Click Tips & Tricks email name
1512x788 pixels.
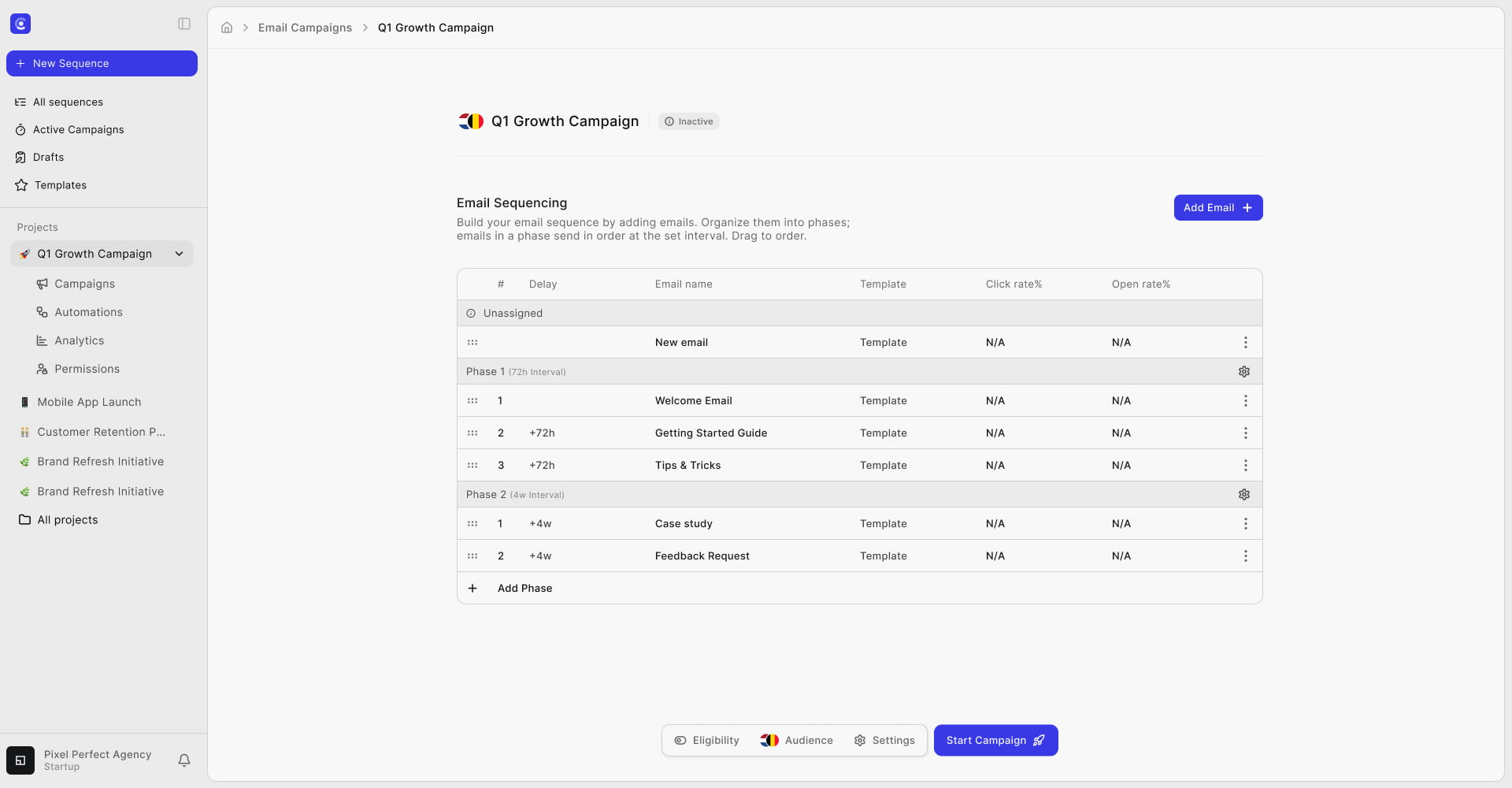(x=688, y=465)
